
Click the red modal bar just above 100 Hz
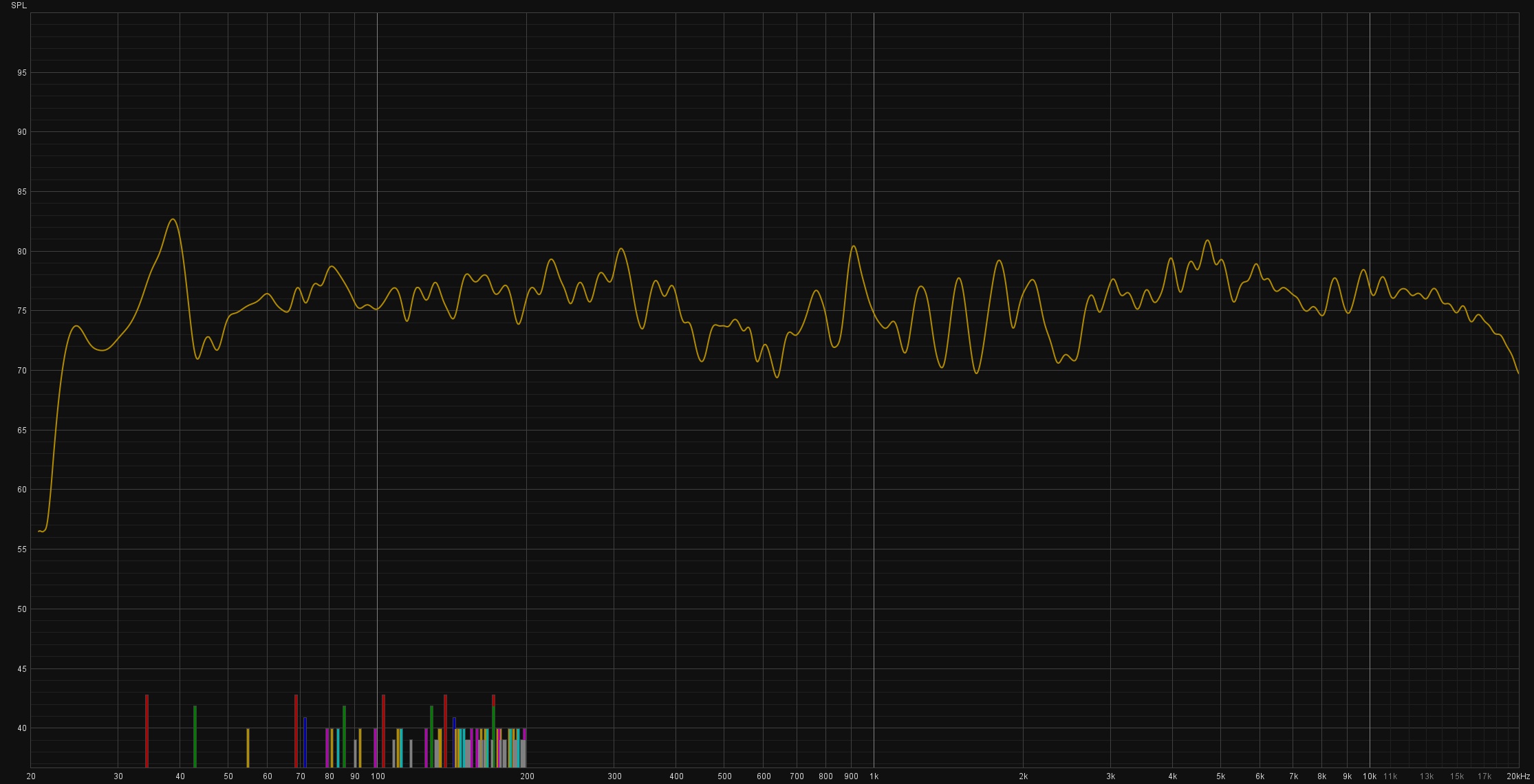click(x=383, y=730)
